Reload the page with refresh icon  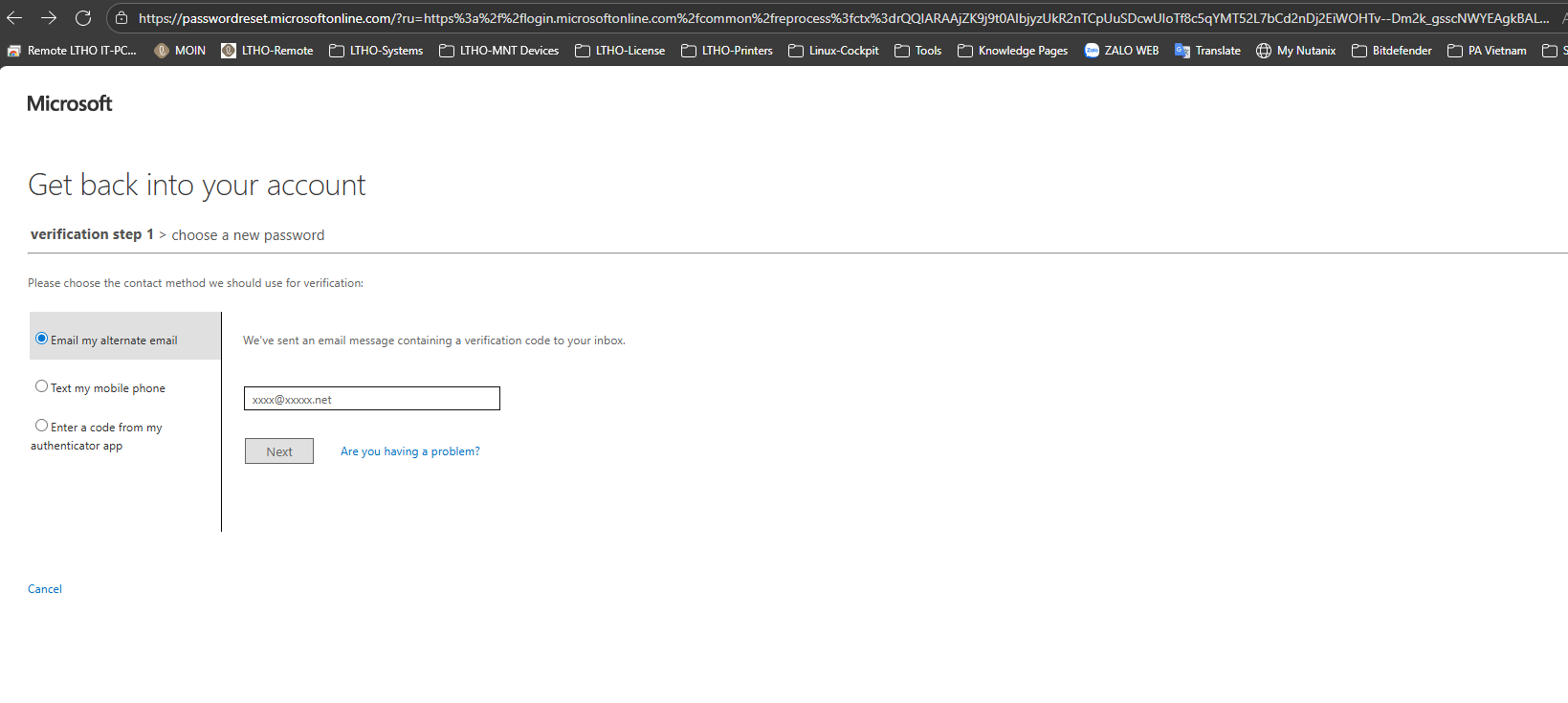(83, 18)
